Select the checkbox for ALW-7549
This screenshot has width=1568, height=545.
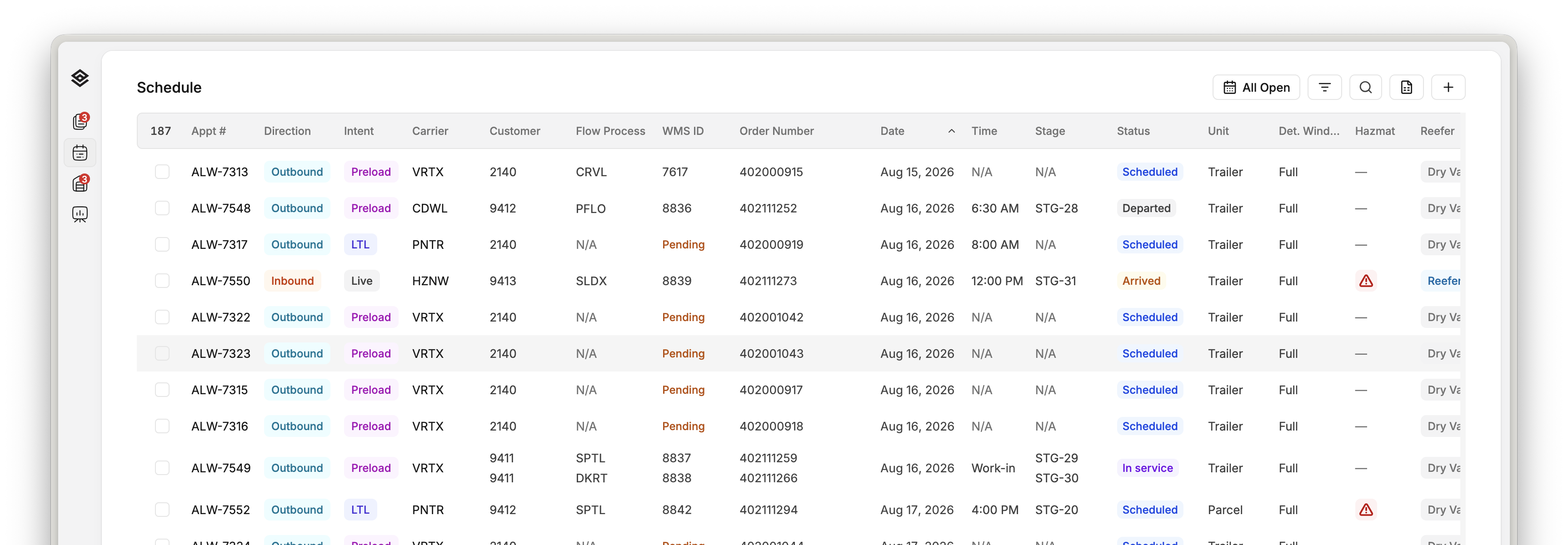[162, 468]
